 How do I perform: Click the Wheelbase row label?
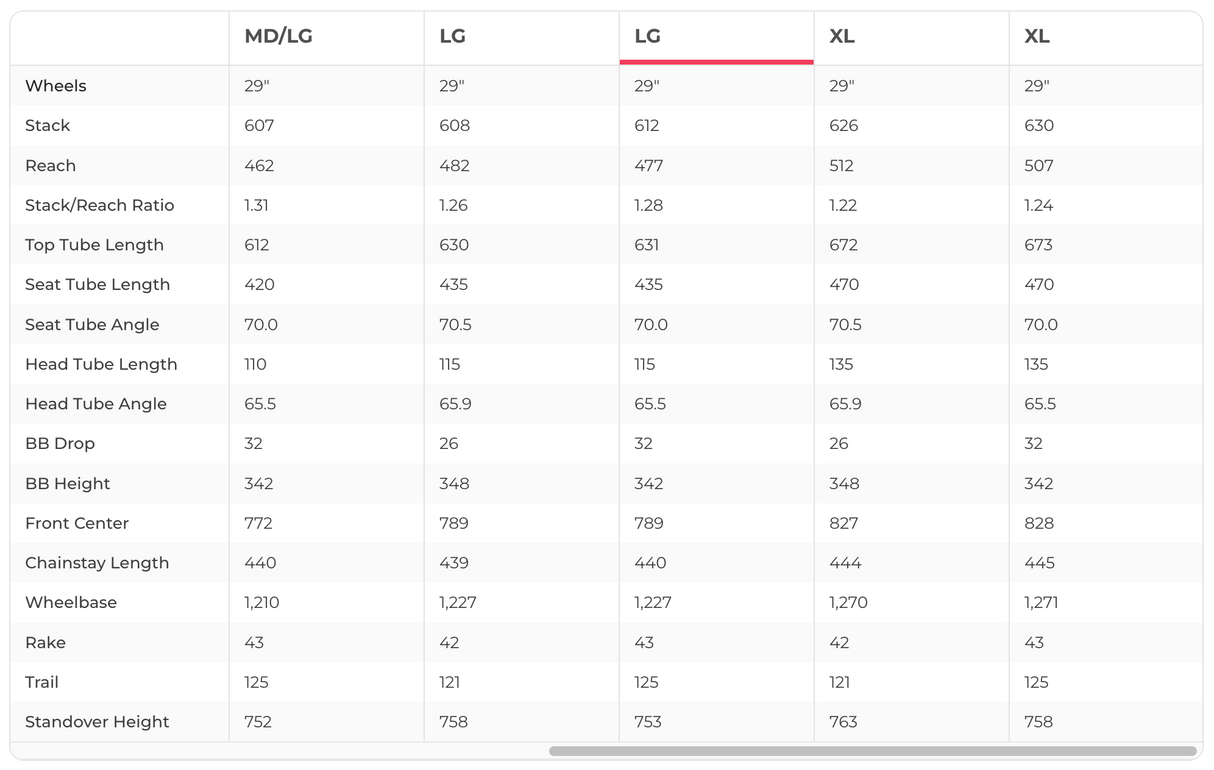[71, 603]
